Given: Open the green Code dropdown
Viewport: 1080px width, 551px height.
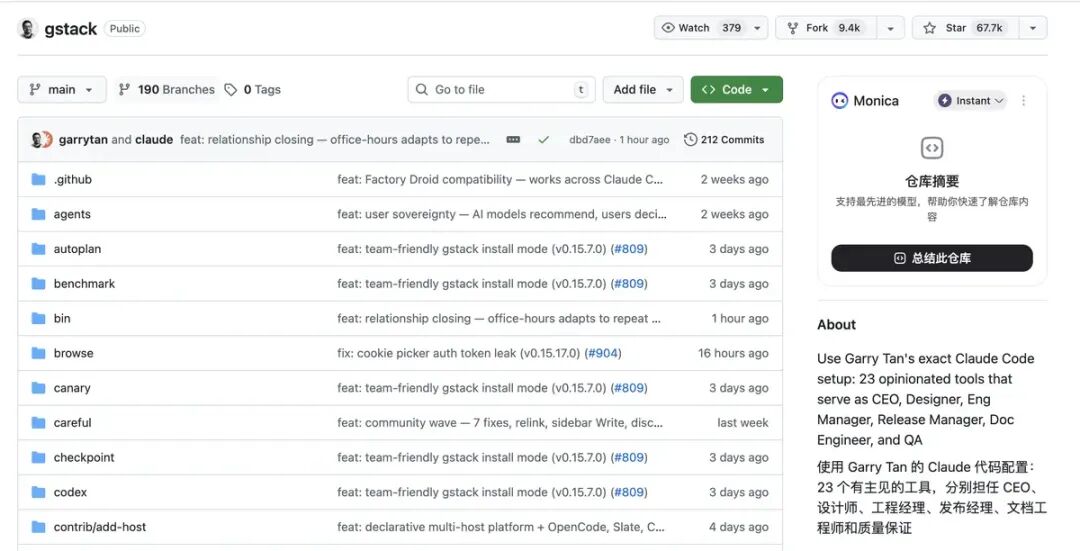Looking at the screenshot, I should 736,90.
